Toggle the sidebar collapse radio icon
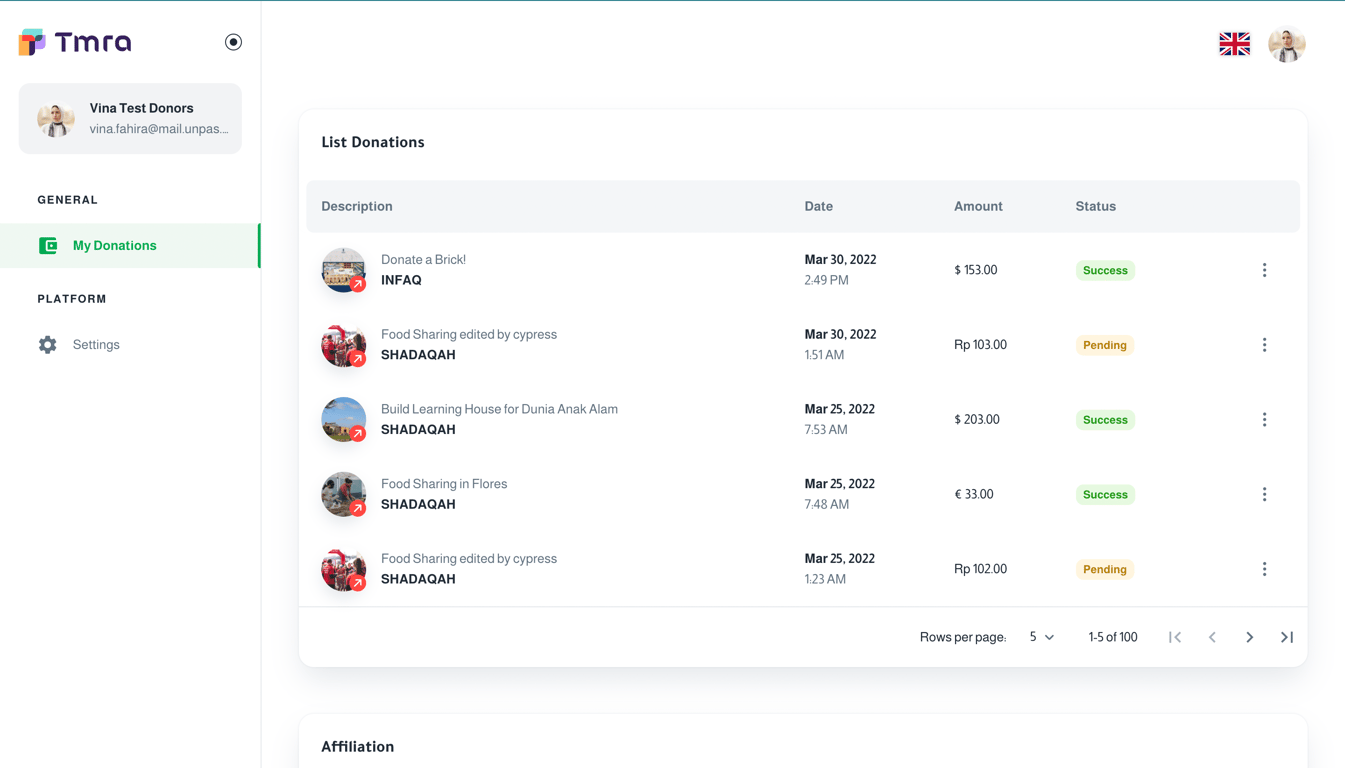1345x768 pixels. pos(233,42)
